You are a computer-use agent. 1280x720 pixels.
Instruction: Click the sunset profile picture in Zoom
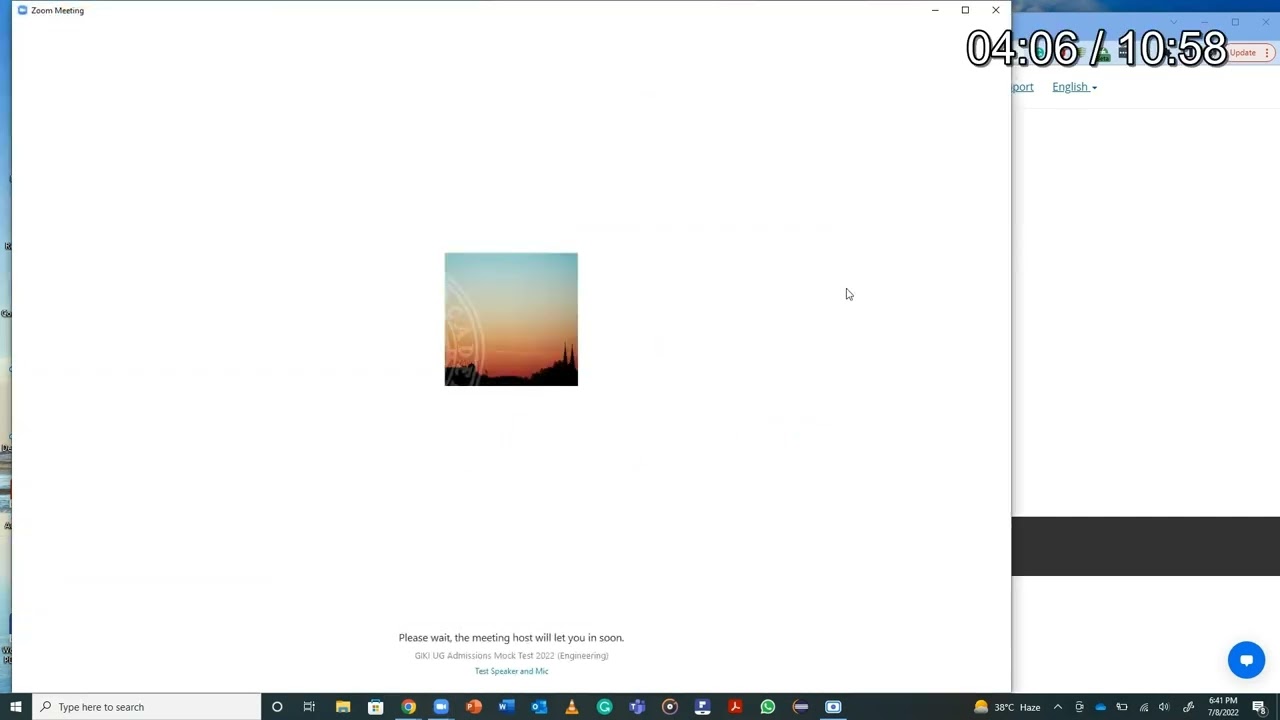pyautogui.click(x=511, y=319)
